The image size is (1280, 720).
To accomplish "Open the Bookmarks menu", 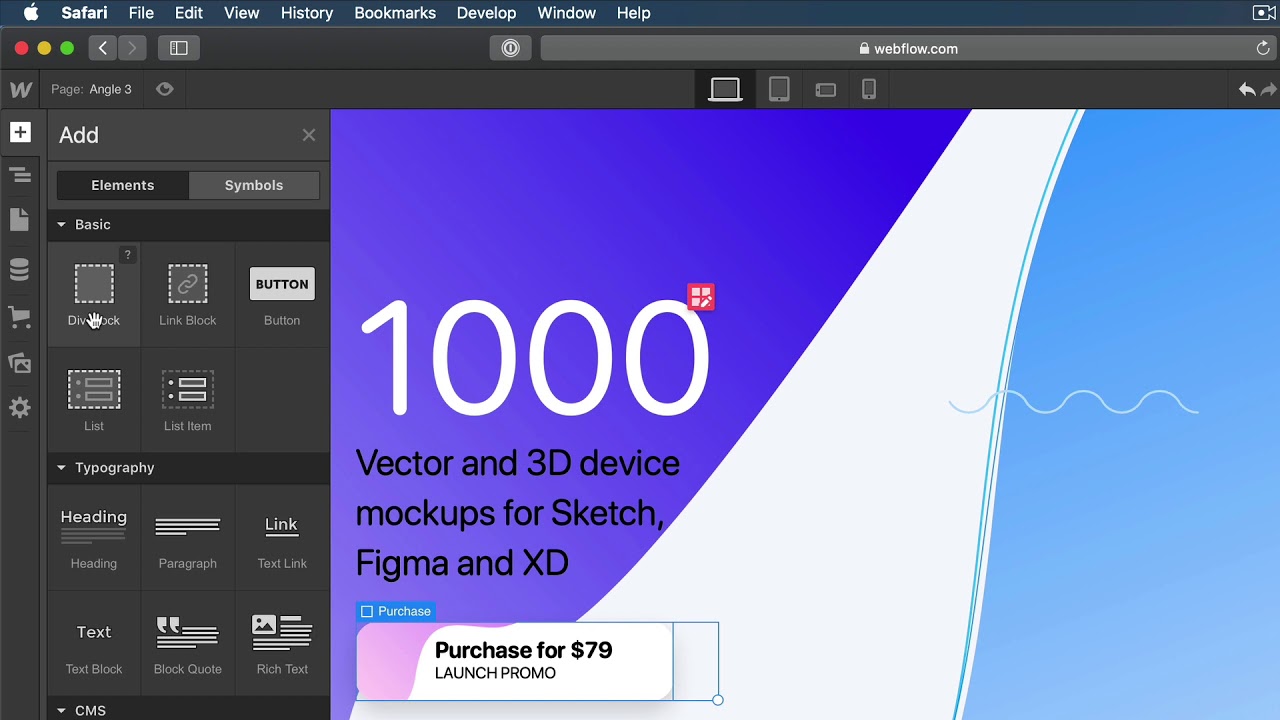I will (395, 13).
